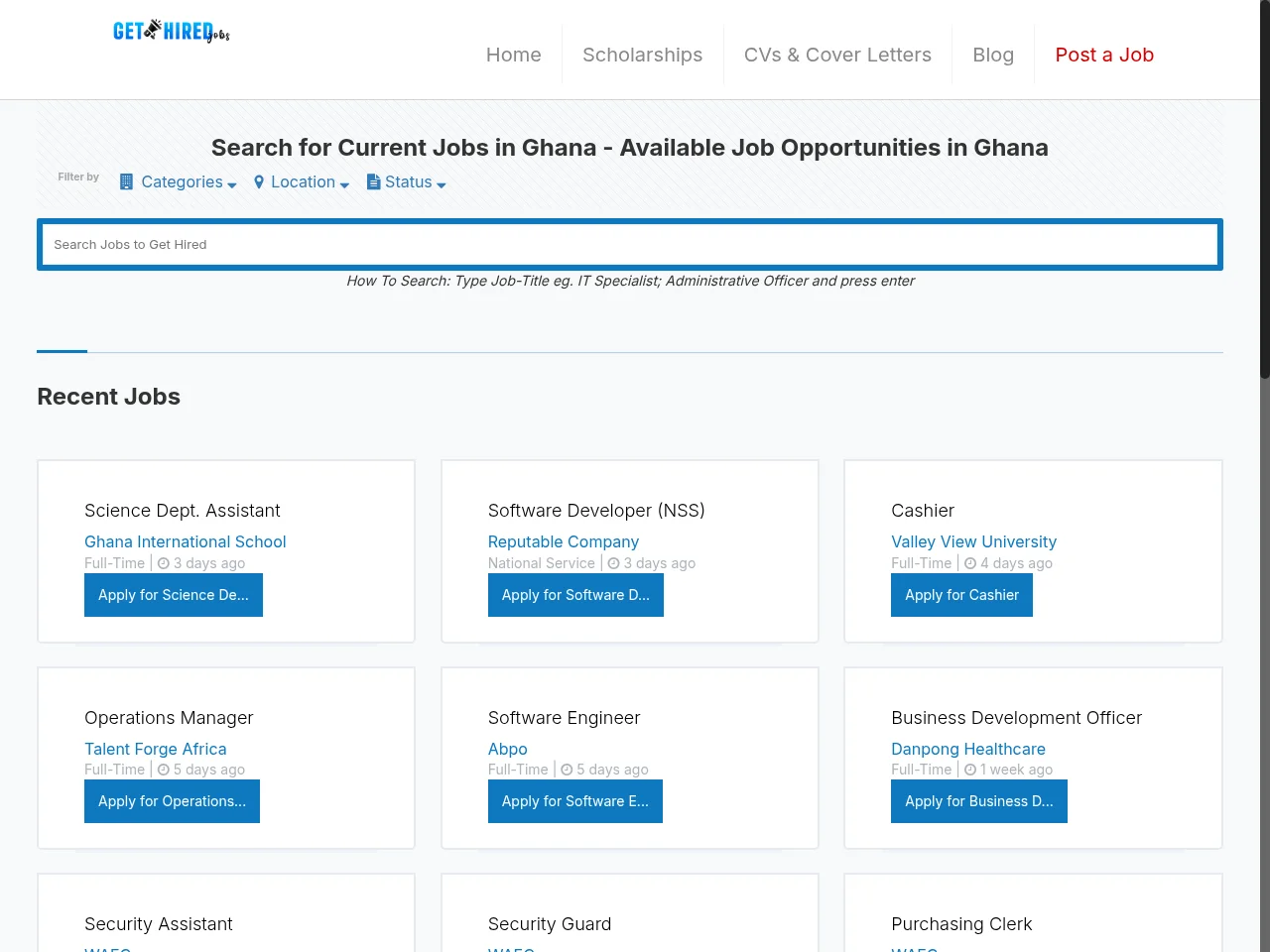Click Apply for Operations Manager button
1270x952 pixels.
pyautogui.click(x=172, y=801)
